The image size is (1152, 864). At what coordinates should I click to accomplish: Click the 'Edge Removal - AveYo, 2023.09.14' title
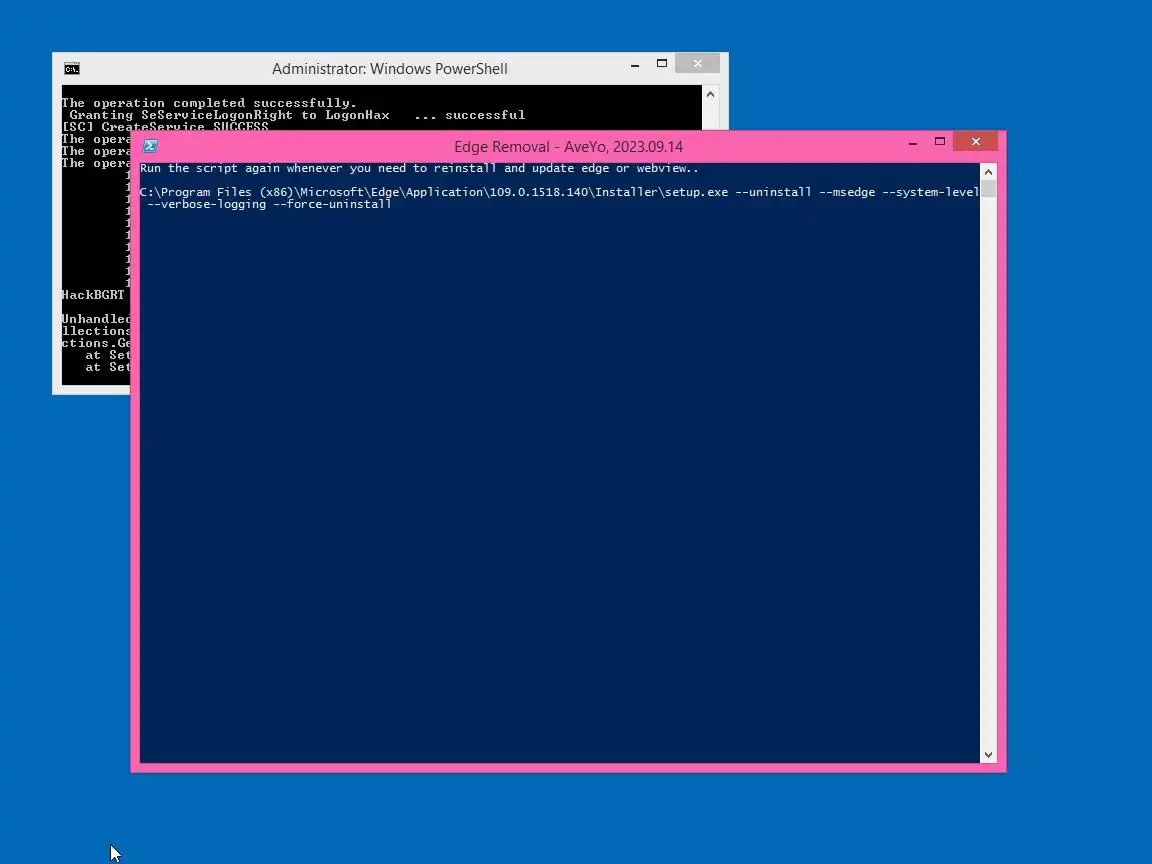[568, 146]
